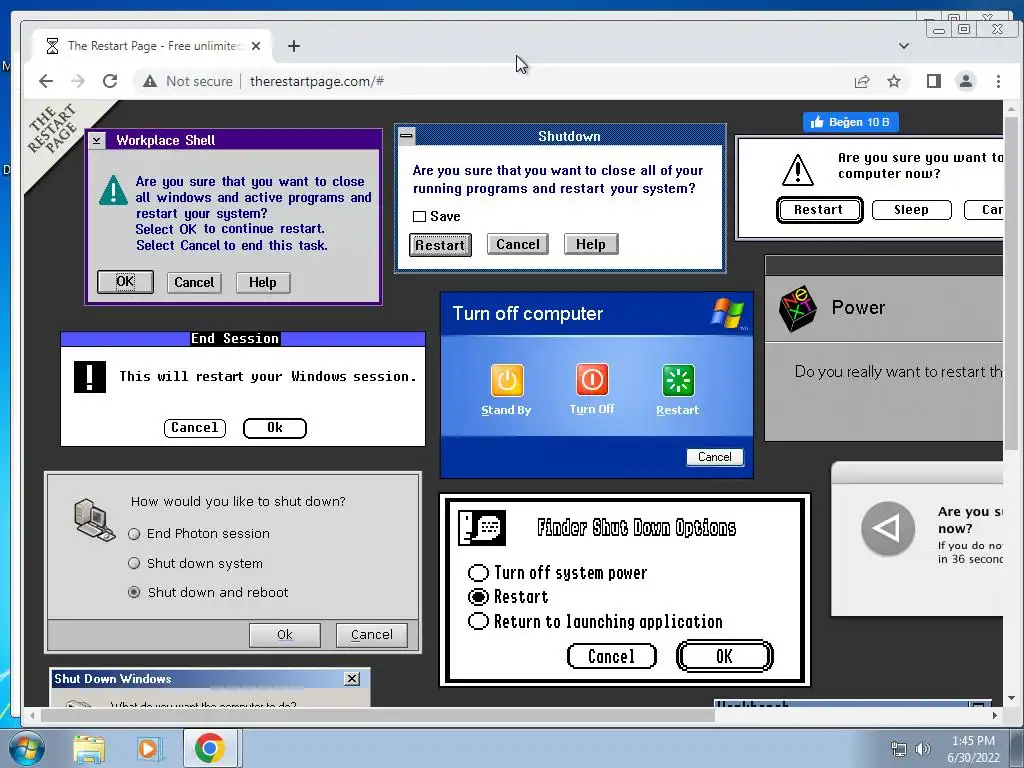The width and height of the screenshot is (1024, 768).
Task: Click Ok in the Photon shutdown dialog
Action: click(x=285, y=635)
